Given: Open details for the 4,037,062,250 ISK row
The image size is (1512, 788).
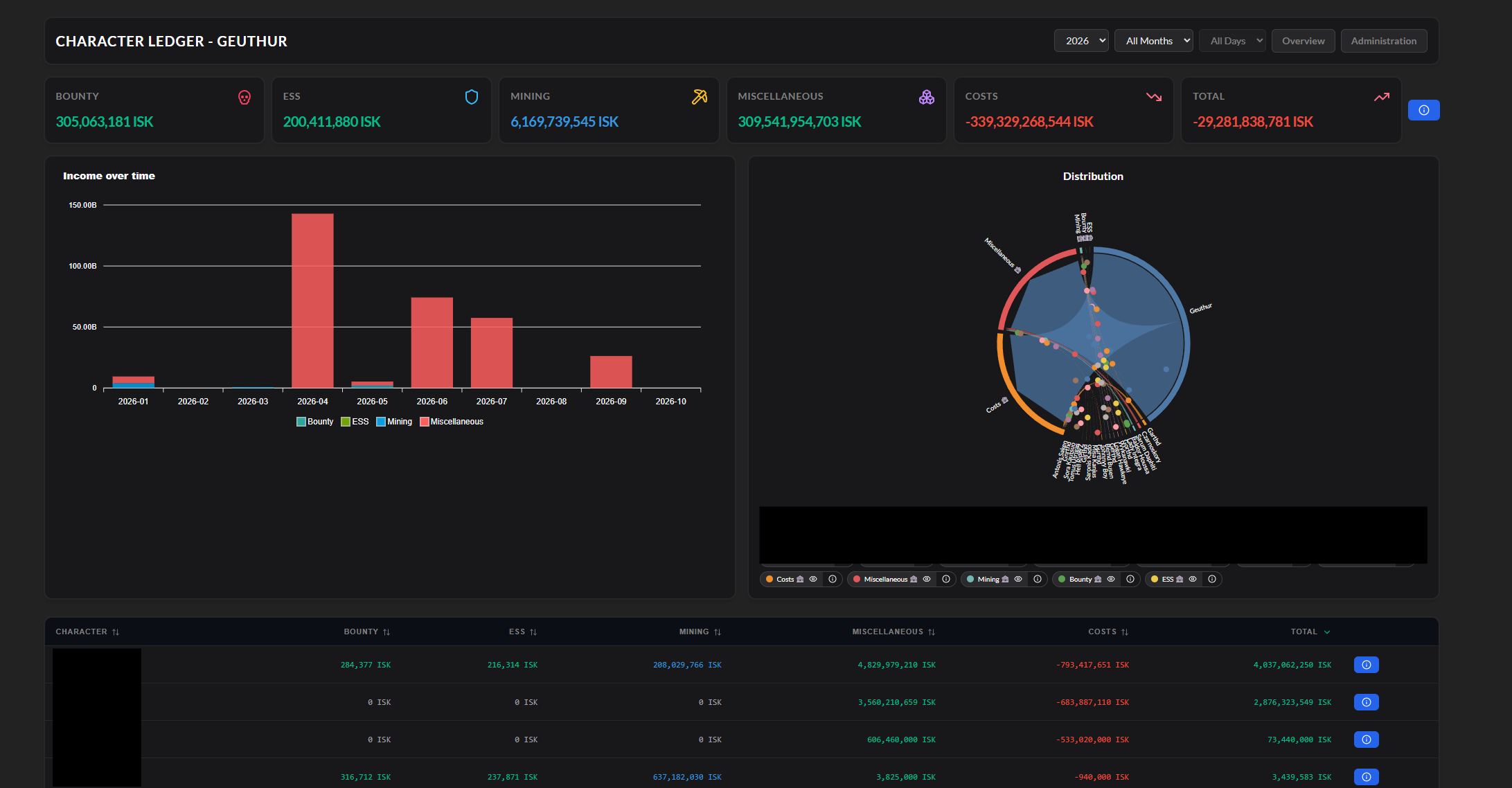Looking at the screenshot, I should tap(1367, 665).
